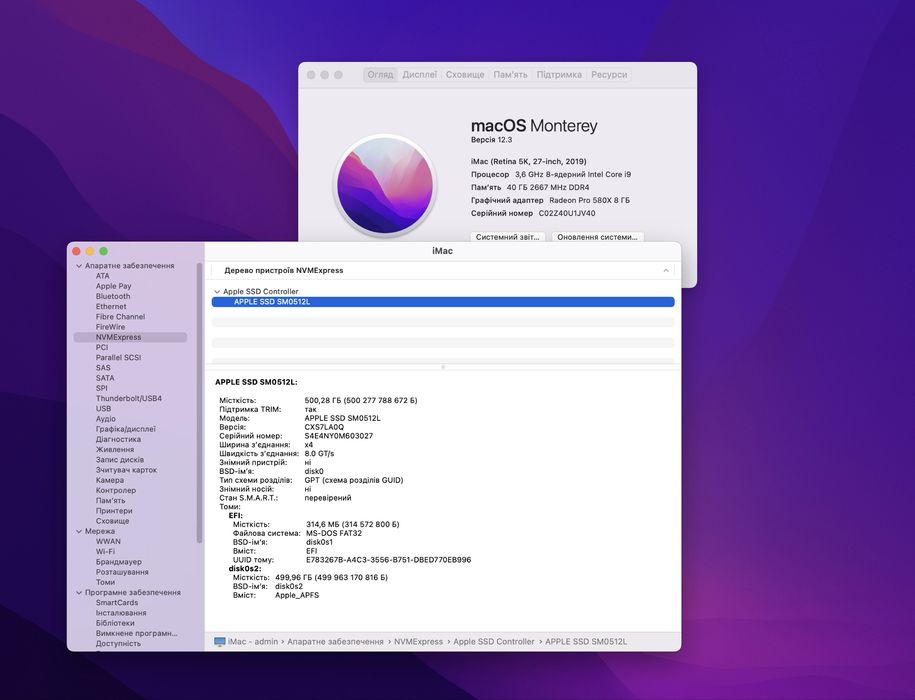
Task: Click the UUID value E783267B-A4C3-3556-B751-DBED770EB996
Action: 388,559
